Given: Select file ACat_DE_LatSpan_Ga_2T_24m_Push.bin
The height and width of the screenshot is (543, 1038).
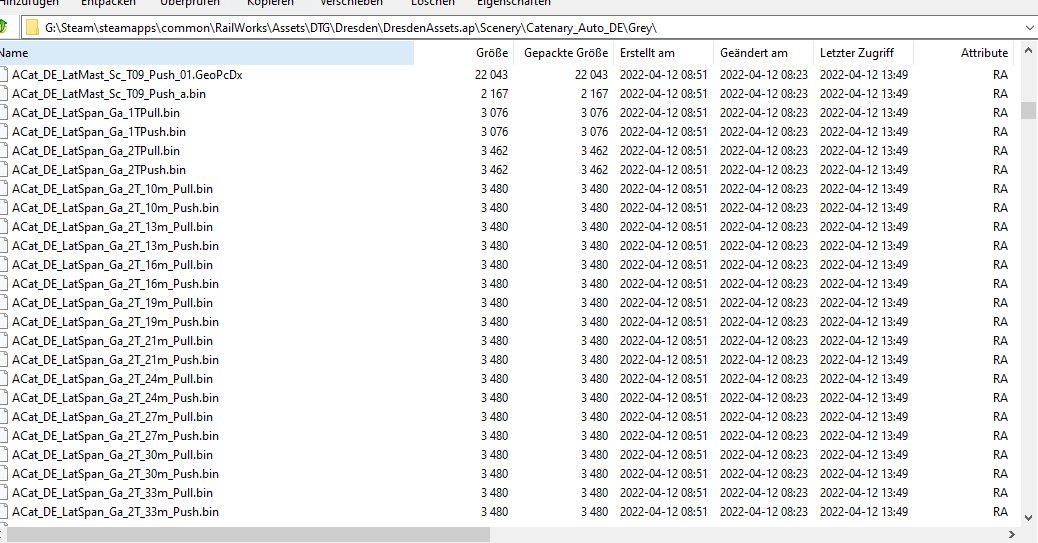Looking at the screenshot, I should [115, 398].
